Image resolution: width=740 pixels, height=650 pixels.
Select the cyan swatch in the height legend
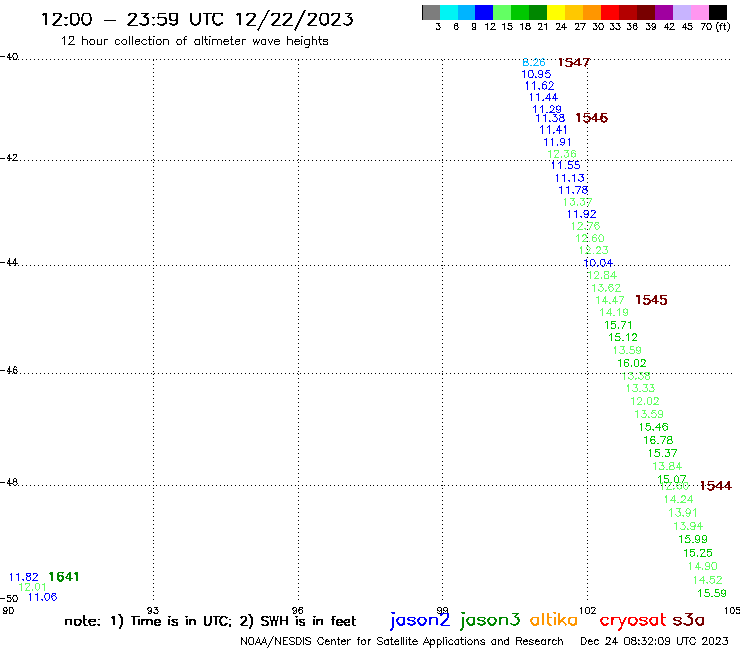[449, 12]
